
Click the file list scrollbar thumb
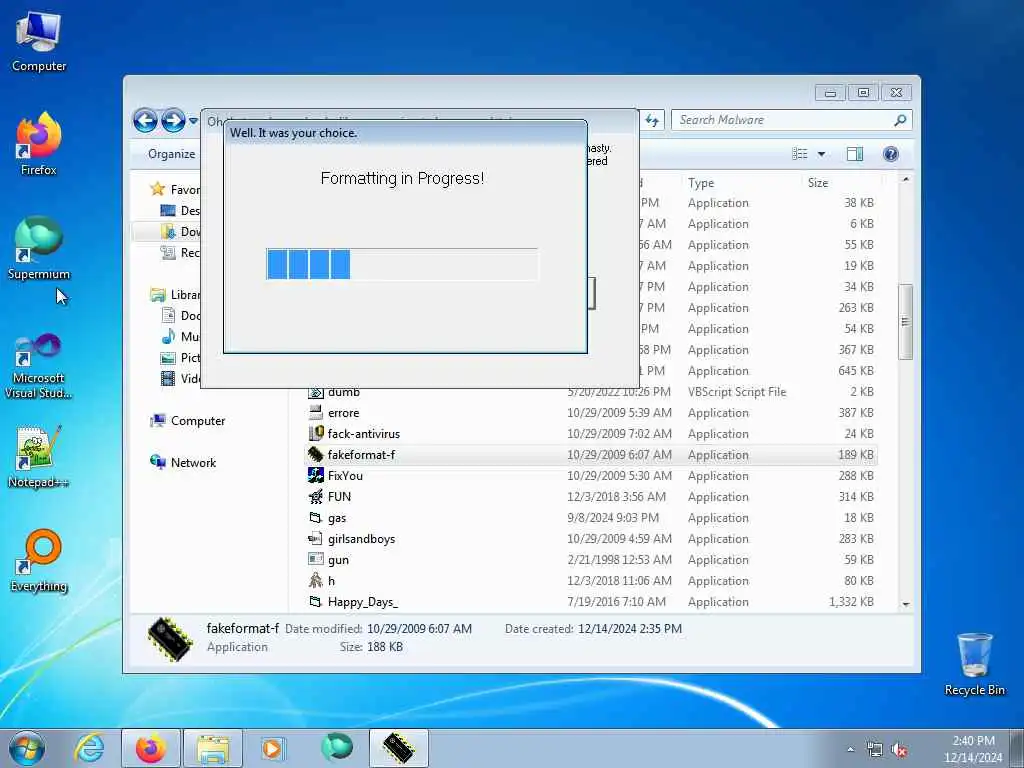point(905,322)
